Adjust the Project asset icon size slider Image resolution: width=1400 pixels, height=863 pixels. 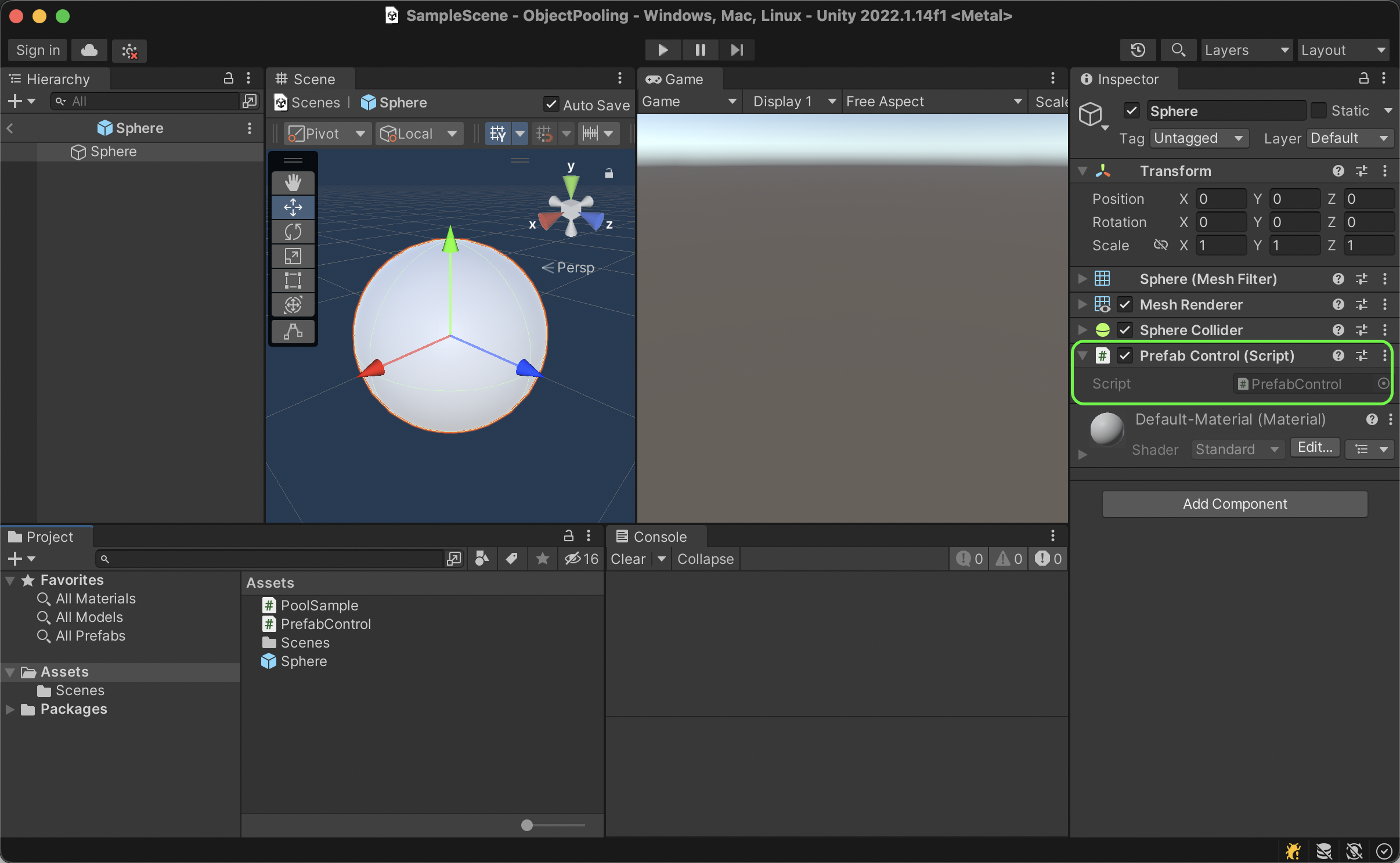point(527,825)
